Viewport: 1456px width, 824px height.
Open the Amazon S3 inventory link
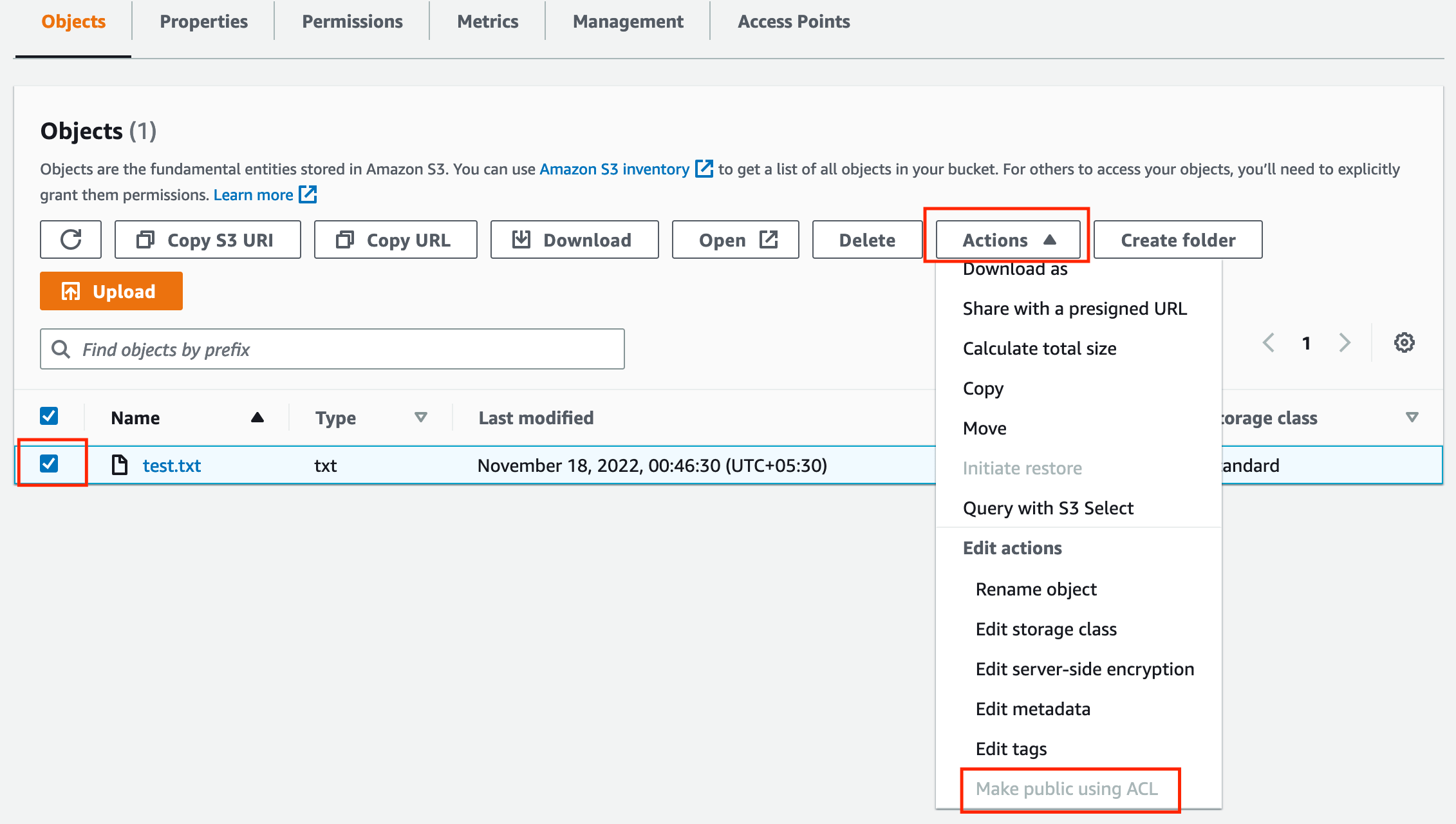(614, 169)
